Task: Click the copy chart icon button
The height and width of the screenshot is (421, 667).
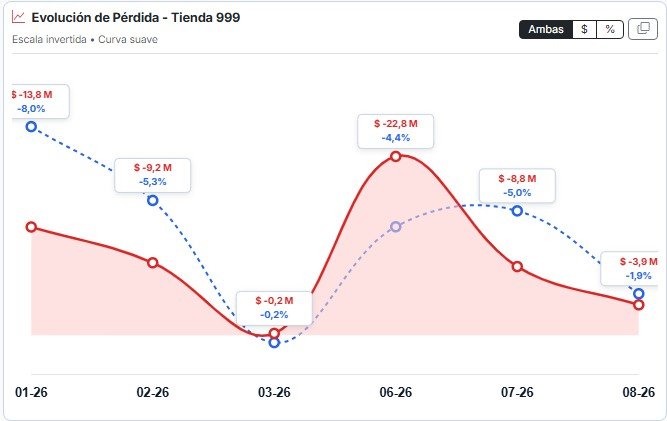Action: (643, 29)
